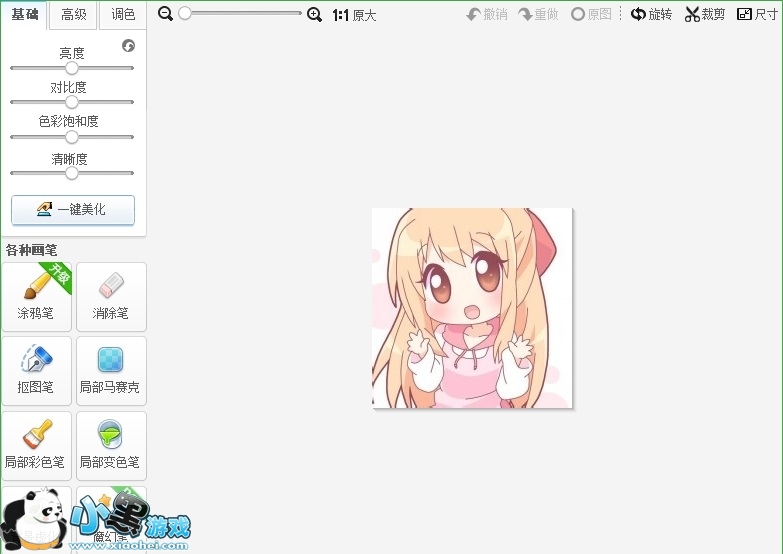Open the 旋转 rotate tool
The image size is (783, 554).
coord(651,14)
